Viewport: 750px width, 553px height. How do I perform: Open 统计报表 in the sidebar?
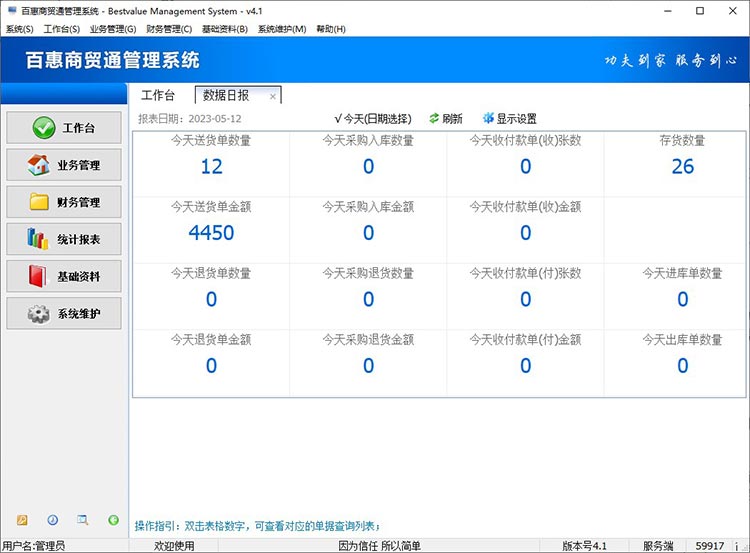point(64,239)
